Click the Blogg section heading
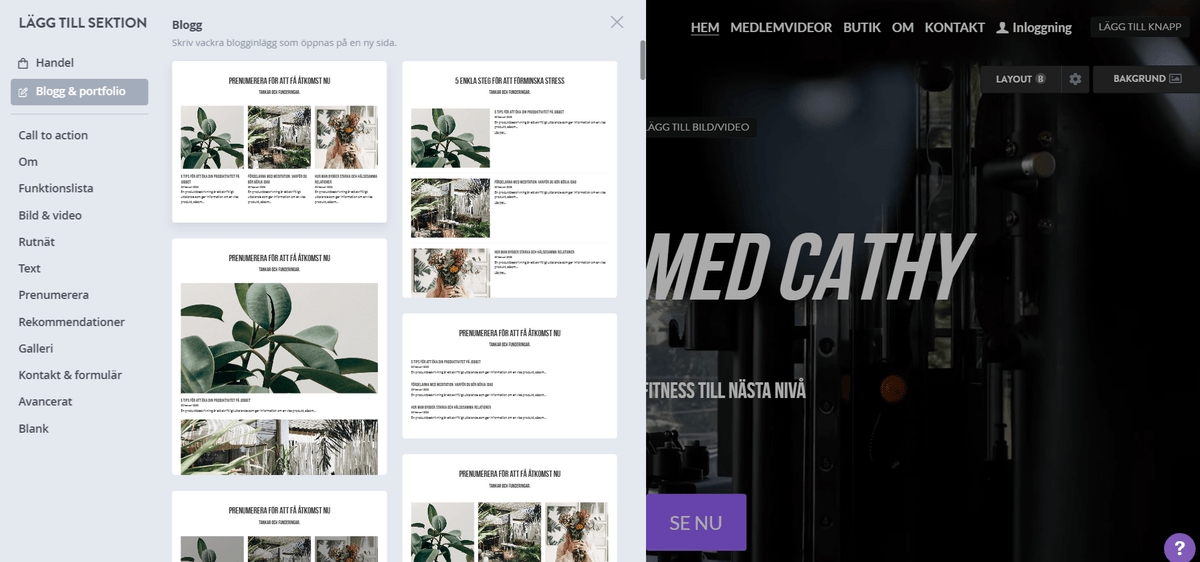Viewport: 1200px width, 562px height. coord(187,25)
